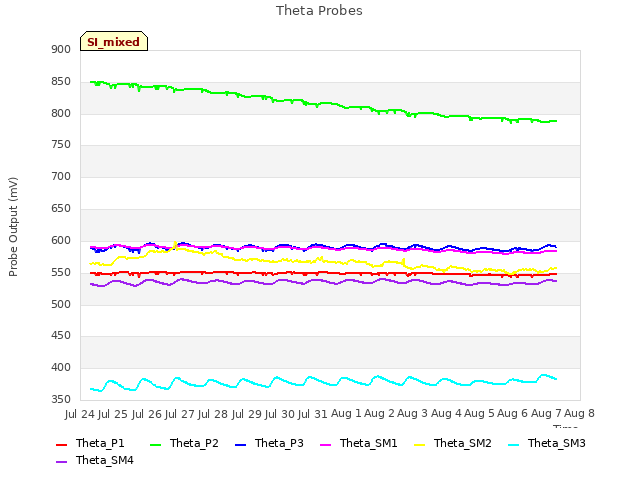Screen dimensions: 640x480
Task: Click the Probe Output (mV) axis label
Action: coord(13,227)
